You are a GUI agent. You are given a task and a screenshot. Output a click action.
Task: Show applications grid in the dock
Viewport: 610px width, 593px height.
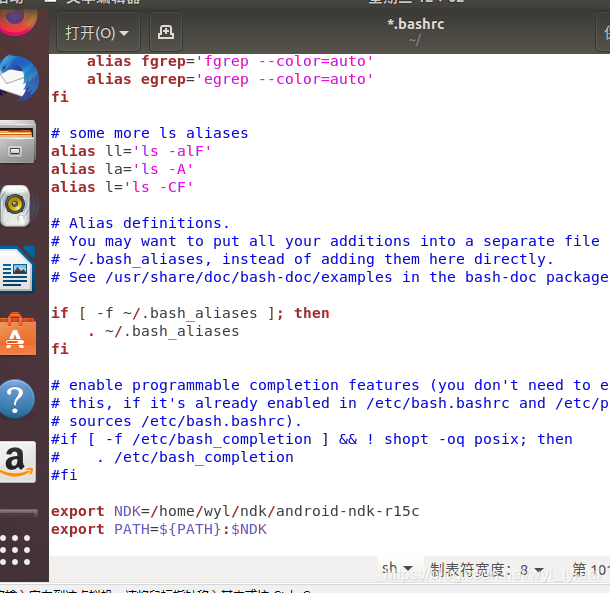click(16, 550)
